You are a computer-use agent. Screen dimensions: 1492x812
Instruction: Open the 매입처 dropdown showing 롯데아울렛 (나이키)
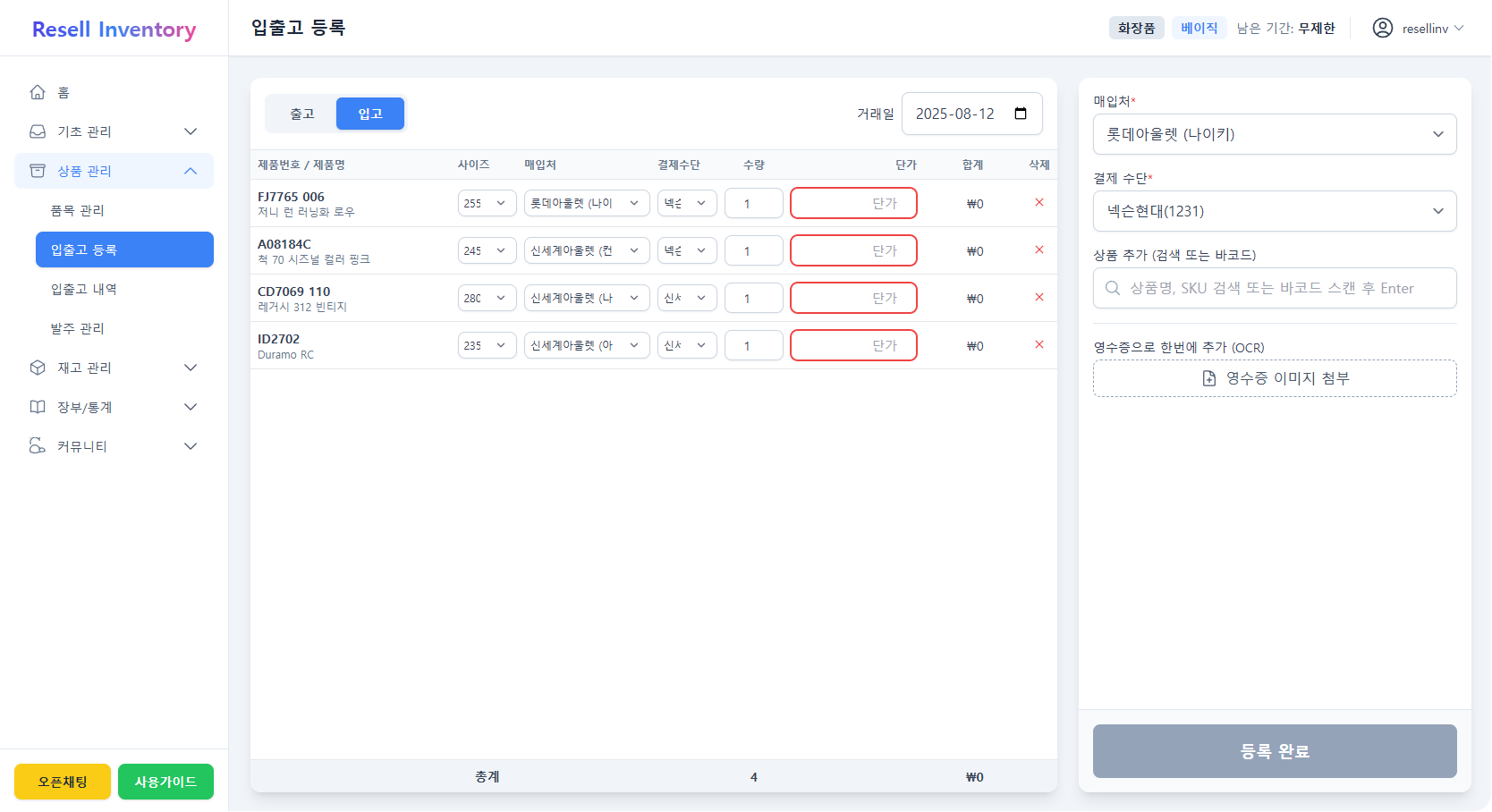tap(1275, 134)
